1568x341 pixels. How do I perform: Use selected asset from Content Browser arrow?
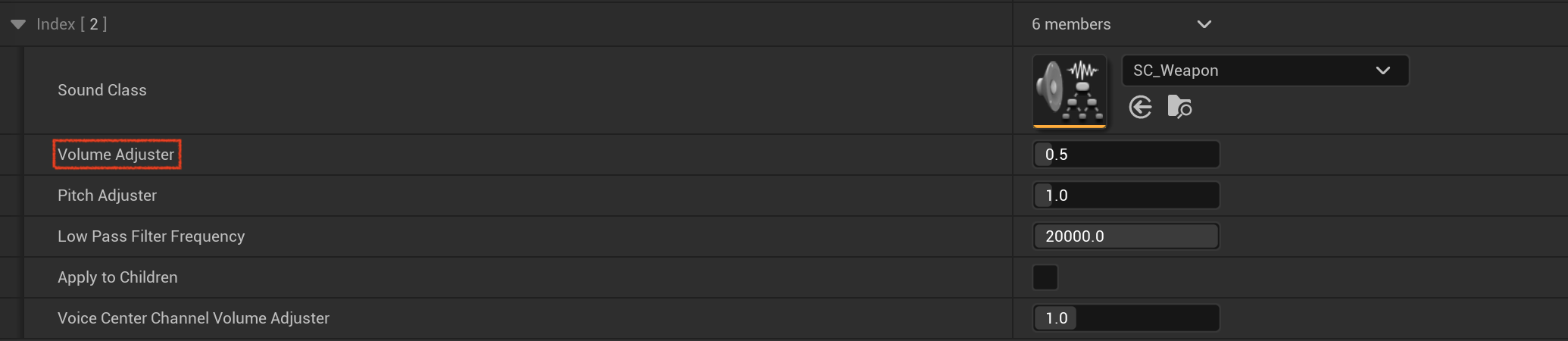[x=1141, y=108]
